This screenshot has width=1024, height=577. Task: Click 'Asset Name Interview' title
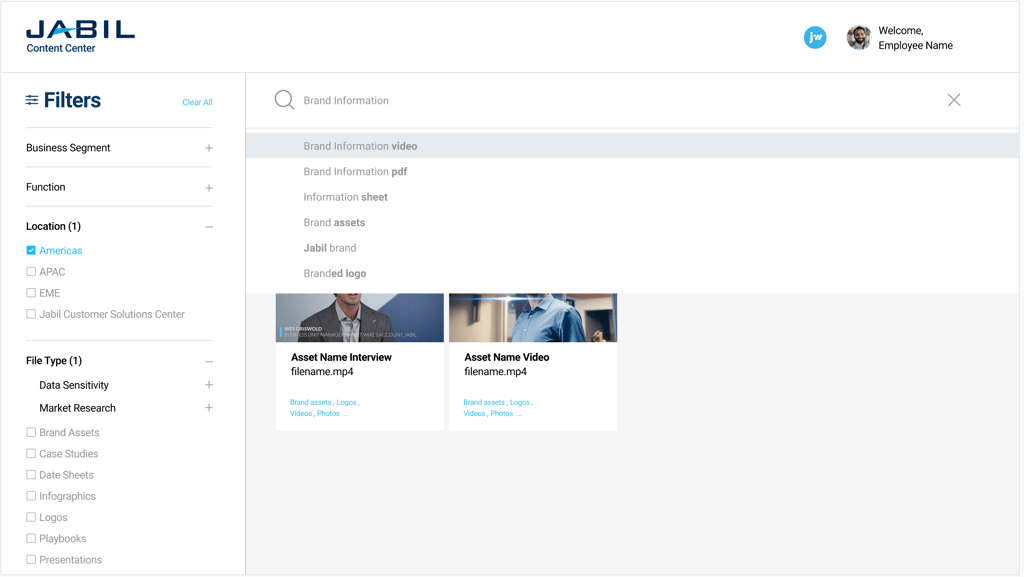342,358
